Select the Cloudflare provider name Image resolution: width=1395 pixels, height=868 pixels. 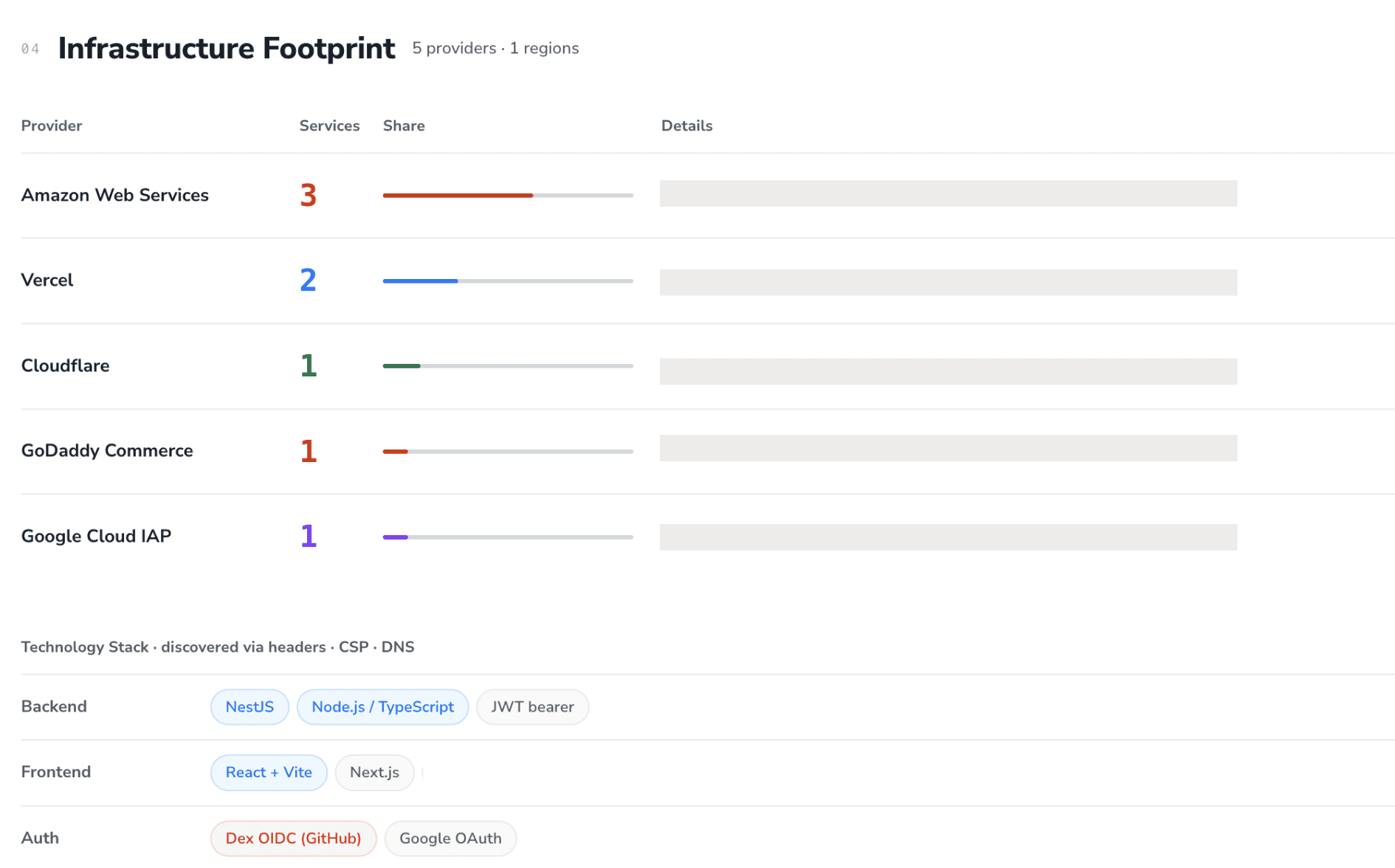click(x=65, y=366)
